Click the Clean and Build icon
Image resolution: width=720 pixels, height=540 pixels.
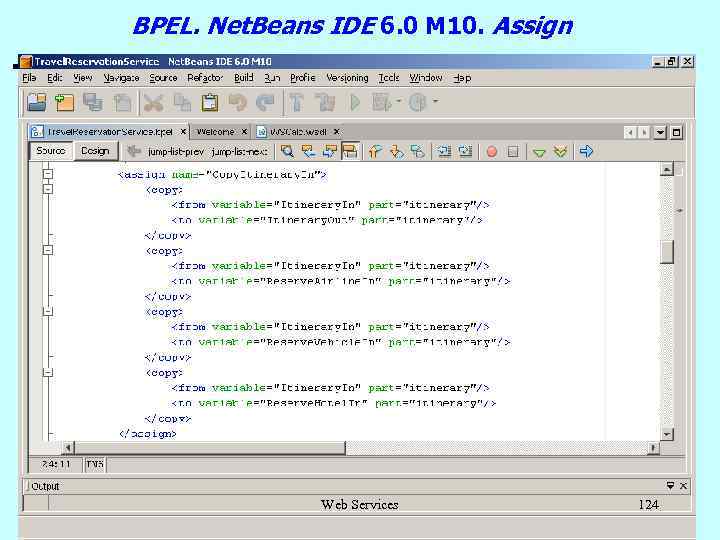coord(326,102)
